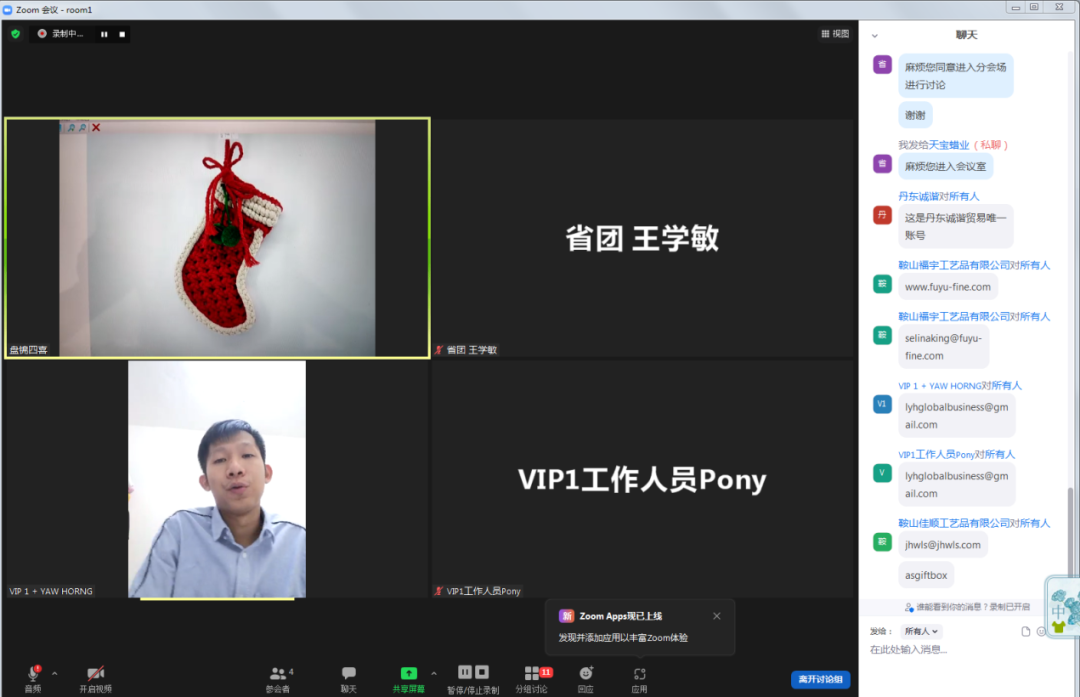Stop recording from the top recording bar

(x=122, y=34)
